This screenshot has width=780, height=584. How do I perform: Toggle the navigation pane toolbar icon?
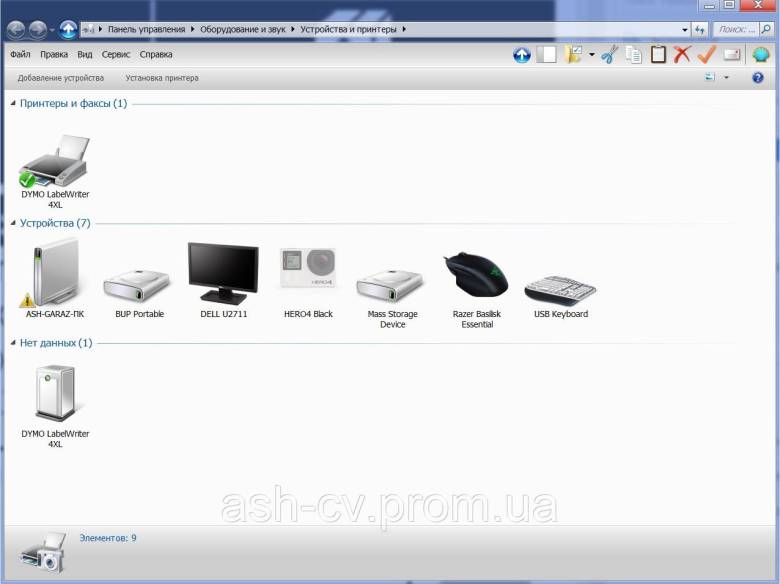click(x=546, y=55)
